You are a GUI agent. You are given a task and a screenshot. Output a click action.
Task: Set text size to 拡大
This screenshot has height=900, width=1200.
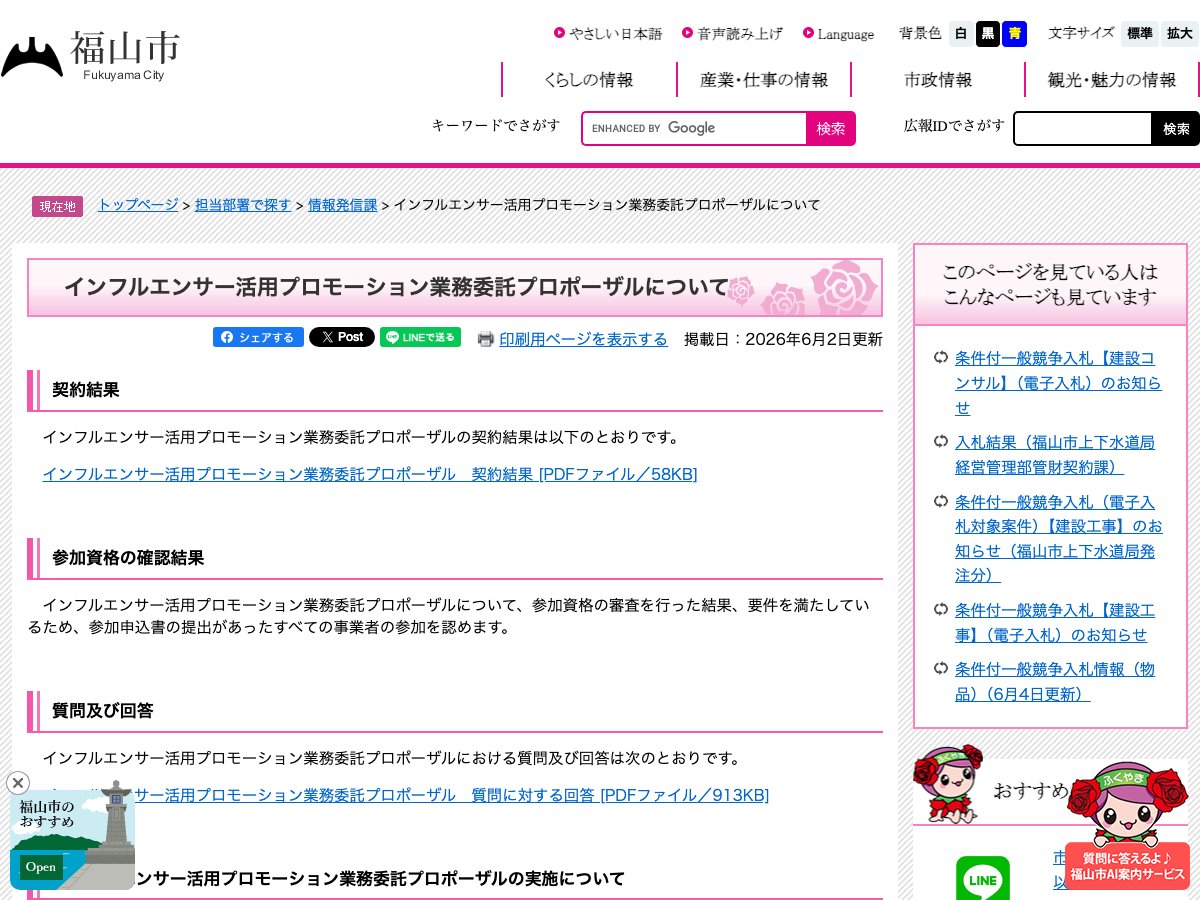tap(1180, 34)
